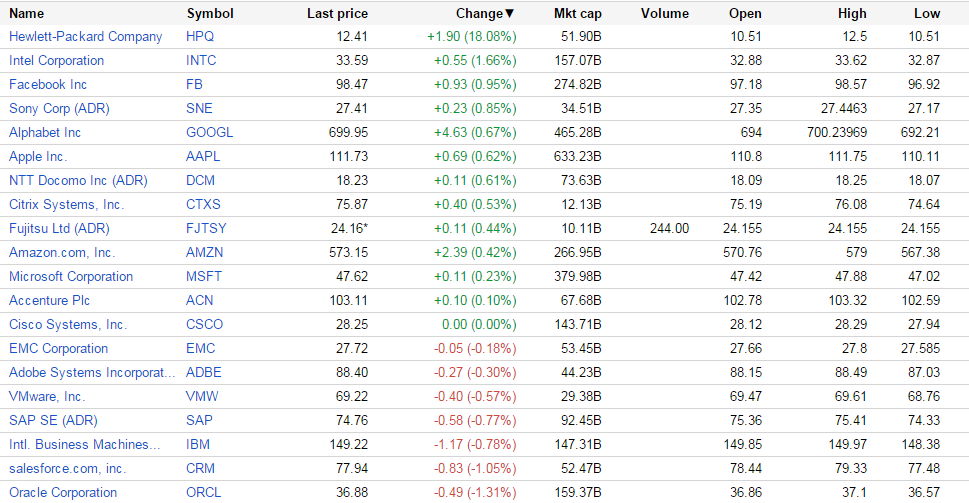Screen dimensions: 969x503
Task: Open Intel Corporation stock page
Action: (56, 61)
